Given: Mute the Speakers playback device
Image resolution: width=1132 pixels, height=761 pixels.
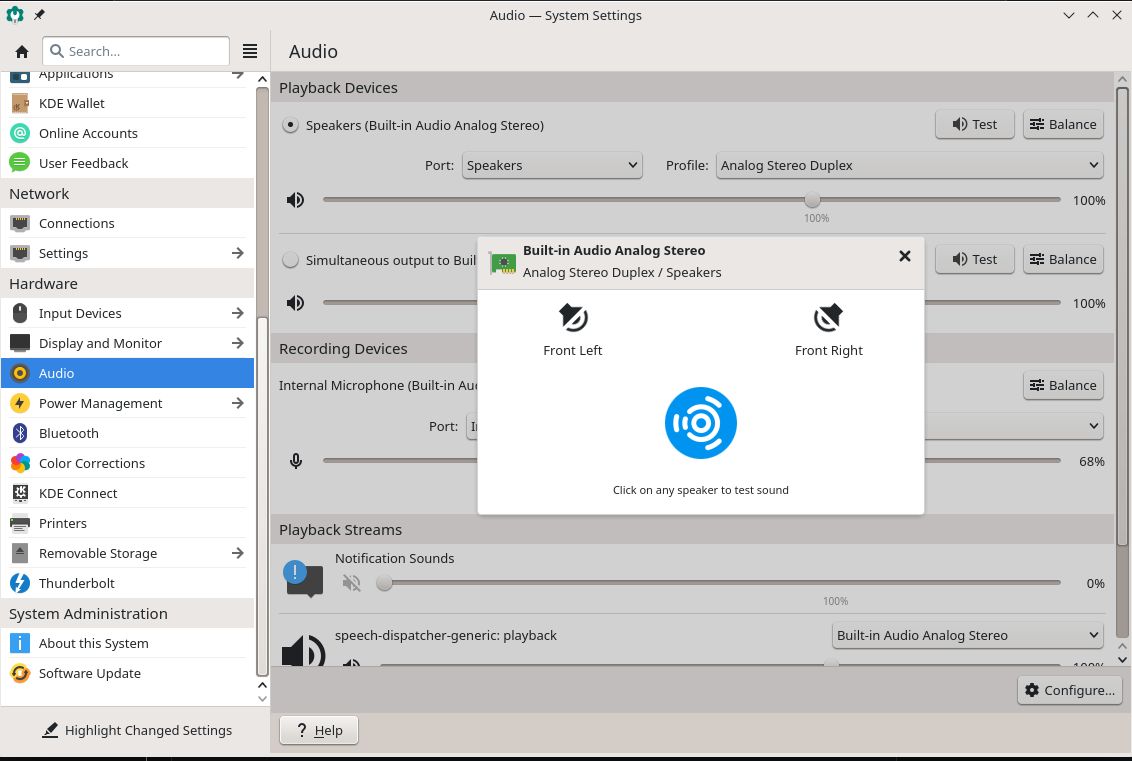Looking at the screenshot, I should coord(295,200).
